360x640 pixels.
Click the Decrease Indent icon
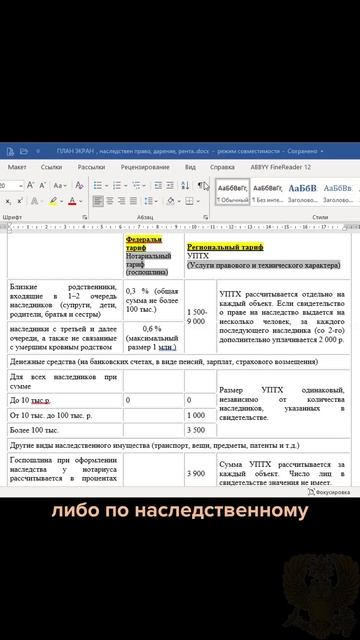pos(158,186)
